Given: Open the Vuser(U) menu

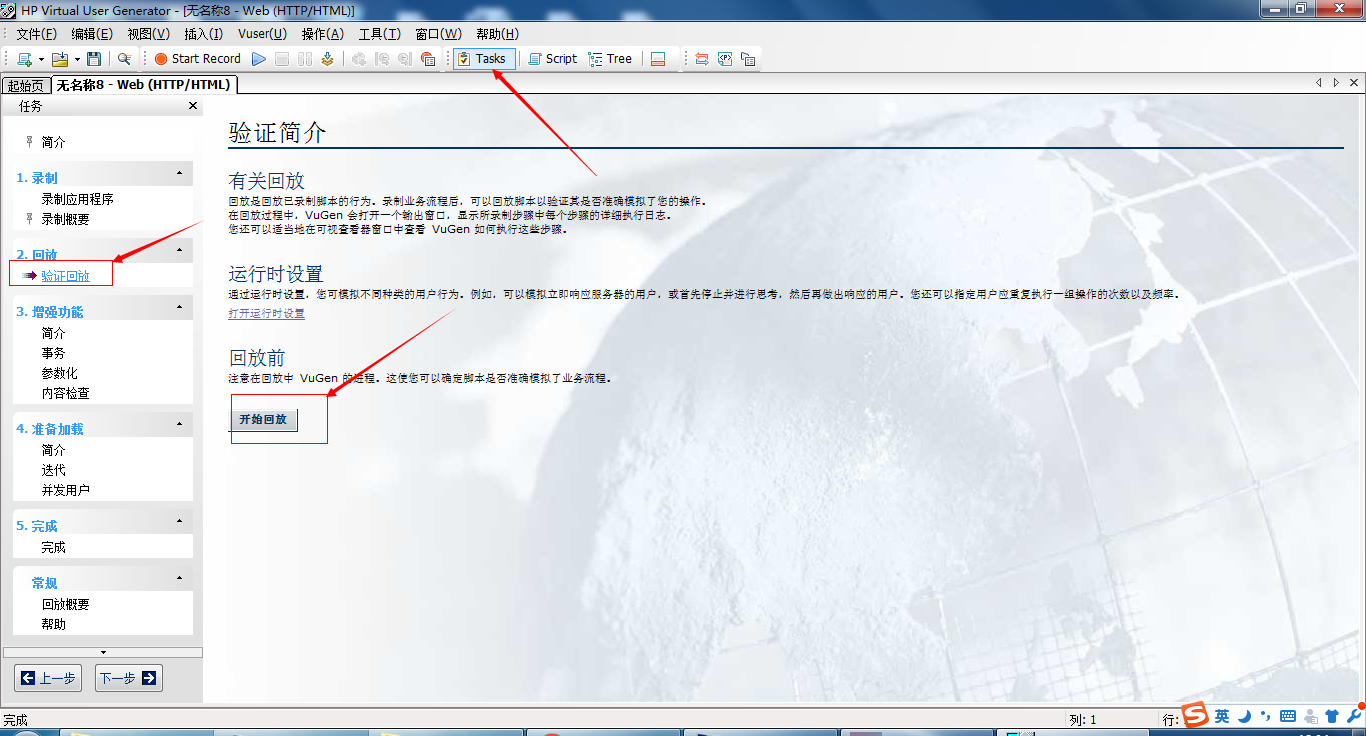Looking at the screenshot, I should pyautogui.click(x=262, y=34).
